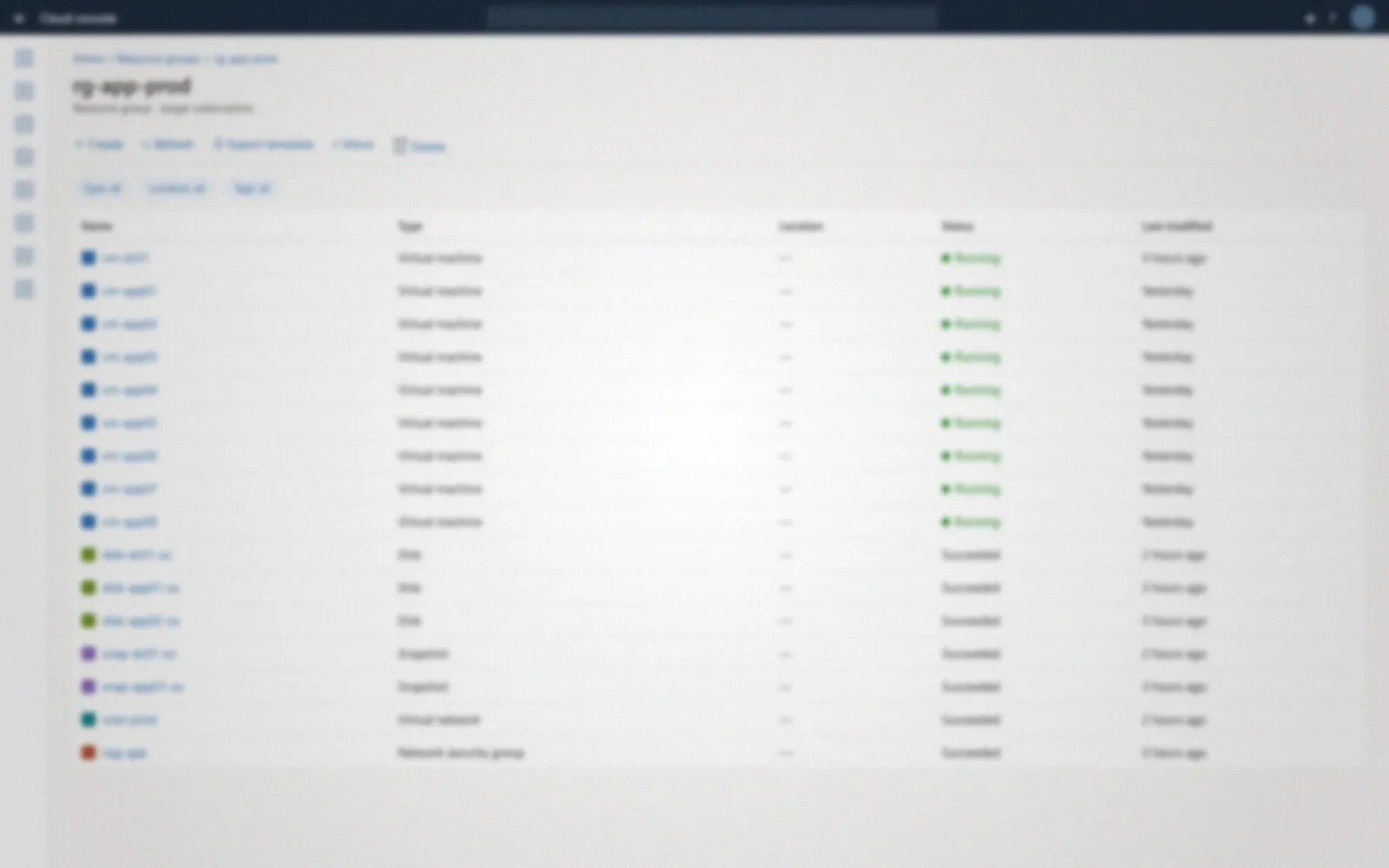Click the teal icon beside vnet-prod
This screenshot has height=868, width=1389.
pos(89,720)
